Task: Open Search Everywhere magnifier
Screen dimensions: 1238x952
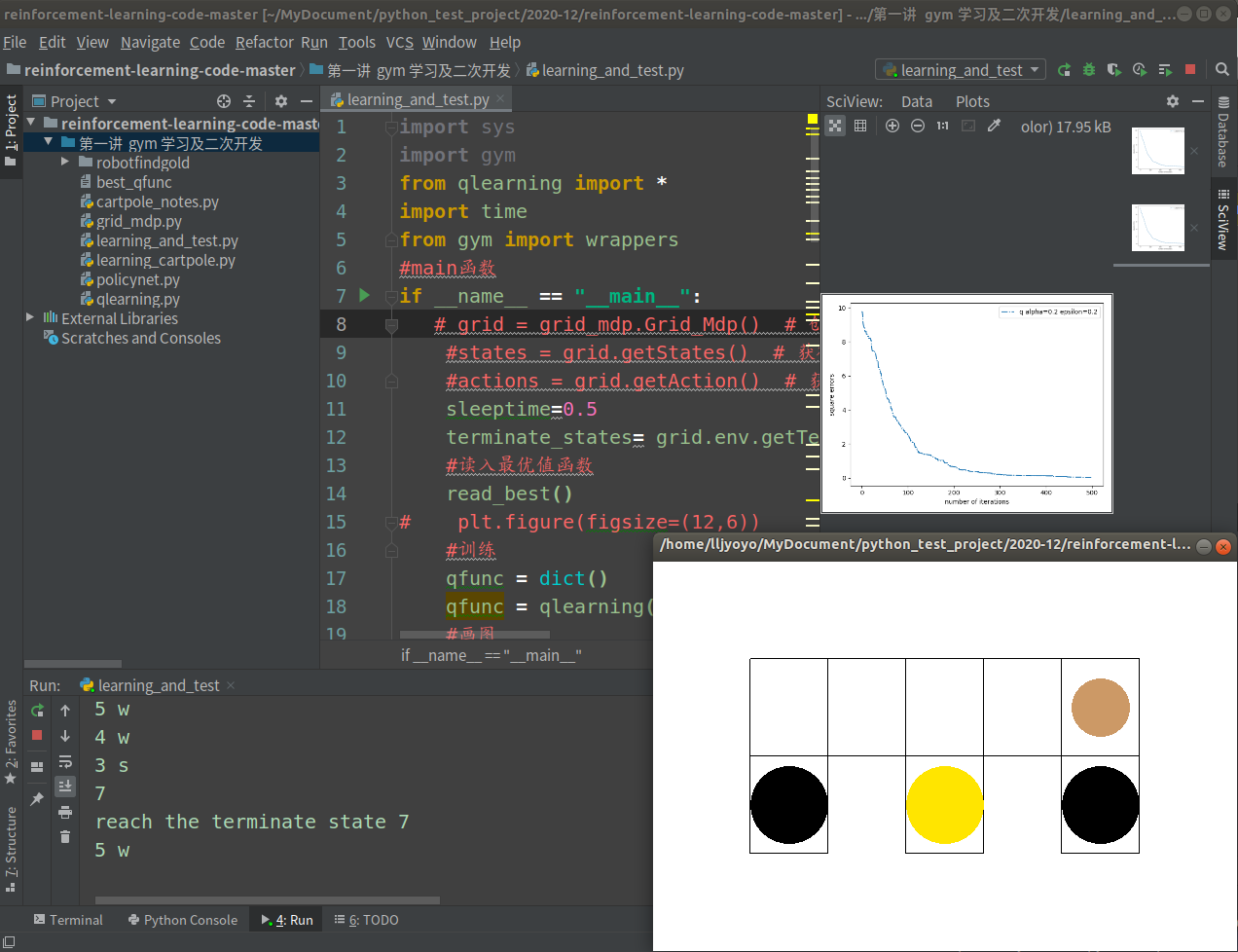Action: (1222, 70)
